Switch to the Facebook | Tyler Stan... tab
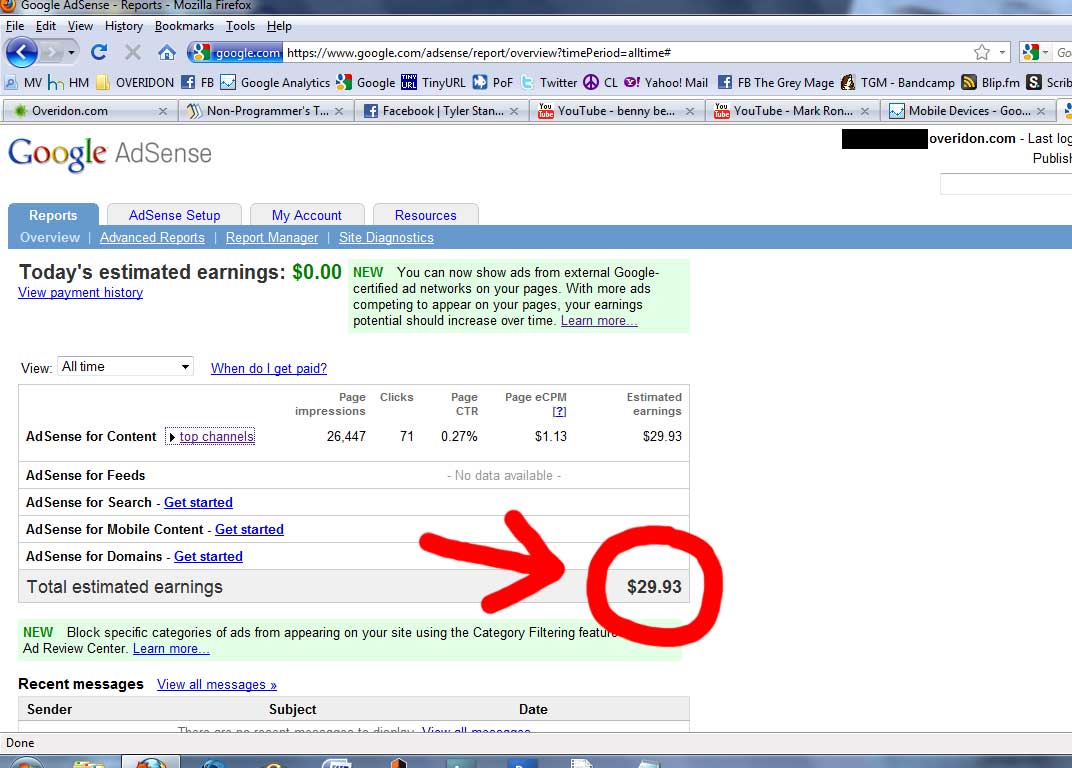The height and width of the screenshot is (768, 1072). [442, 111]
